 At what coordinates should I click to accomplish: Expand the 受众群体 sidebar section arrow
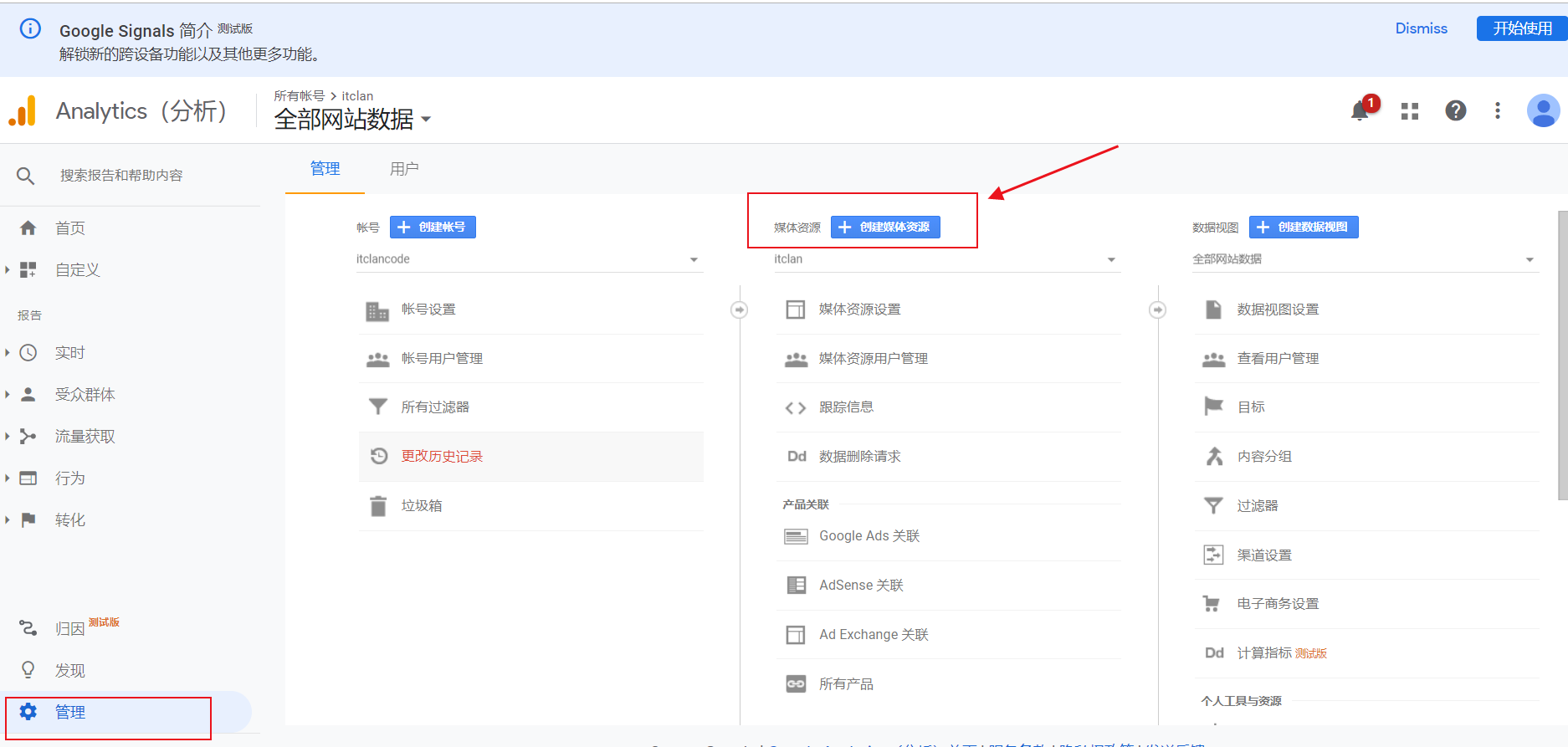[8, 395]
